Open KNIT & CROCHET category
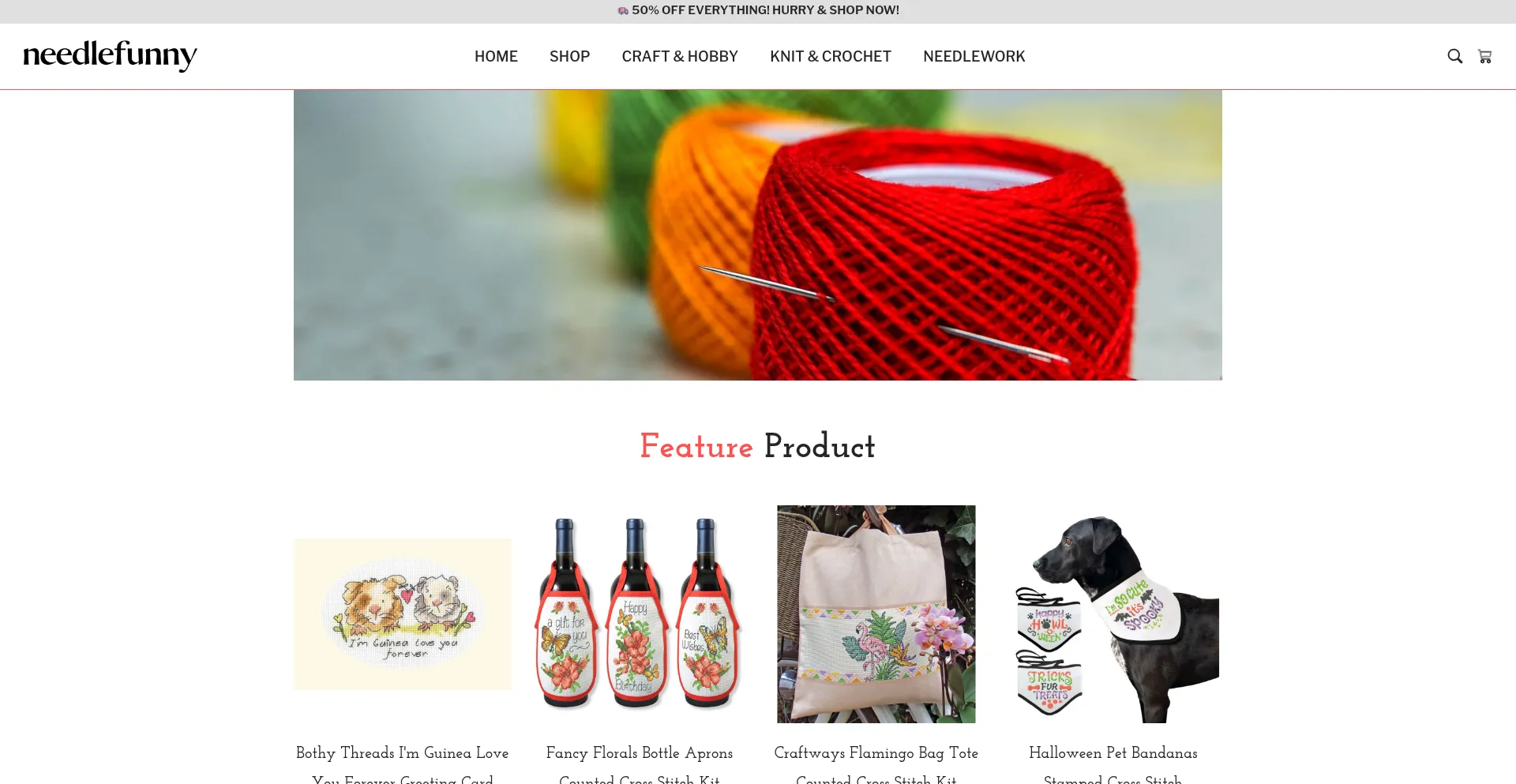The width and height of the screenshot is (1516, 784). pos(831,56)
